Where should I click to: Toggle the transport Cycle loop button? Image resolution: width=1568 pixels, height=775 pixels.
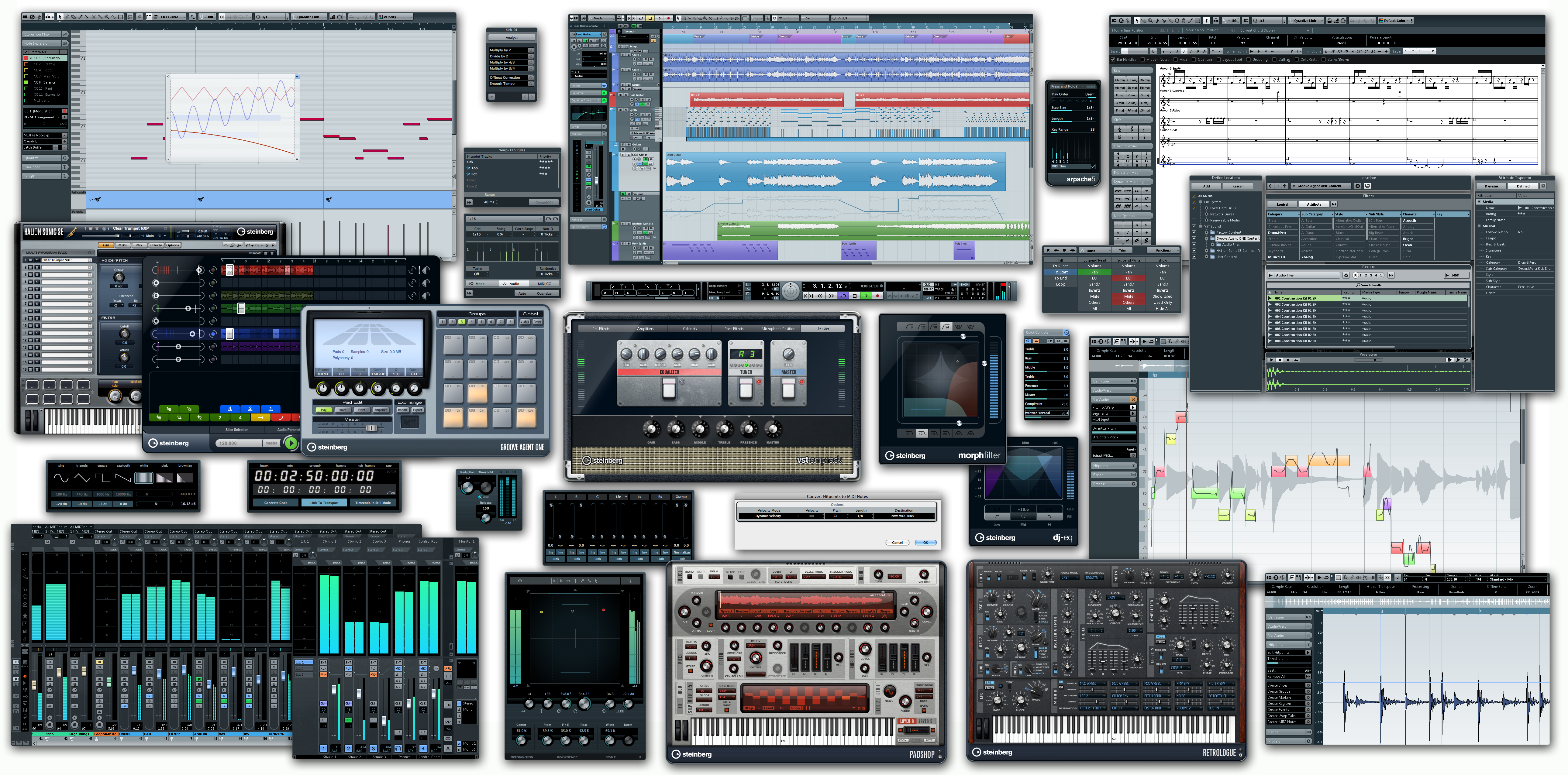[843, 296]
